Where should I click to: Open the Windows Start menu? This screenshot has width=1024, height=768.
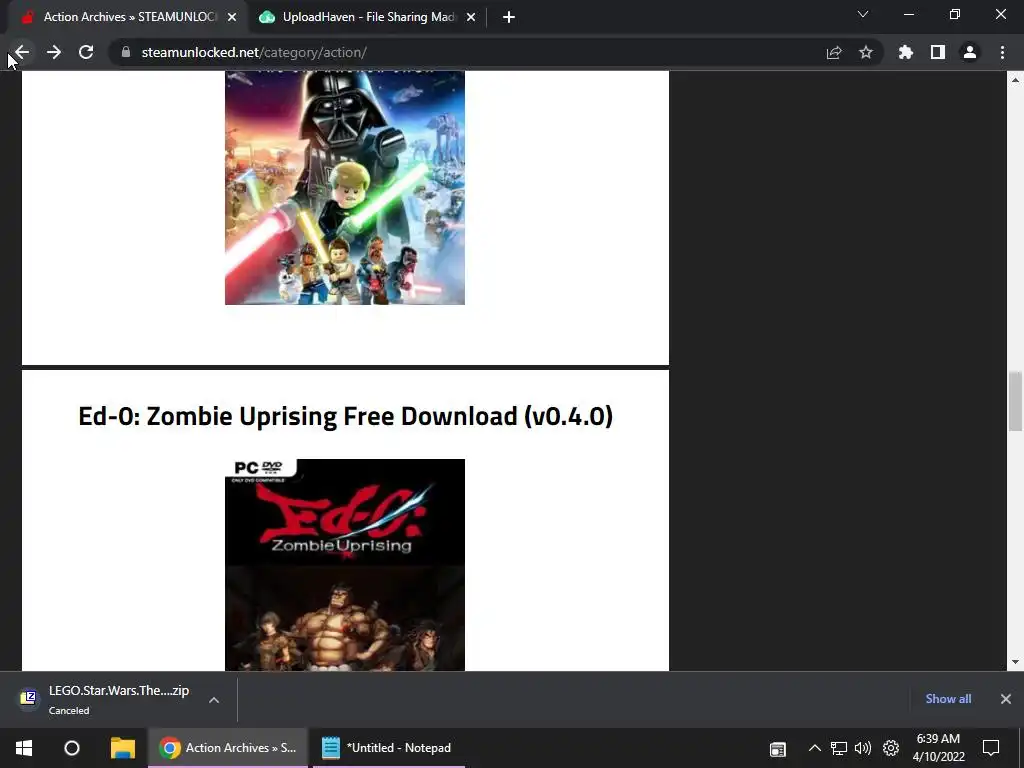[x=24, y=748]
